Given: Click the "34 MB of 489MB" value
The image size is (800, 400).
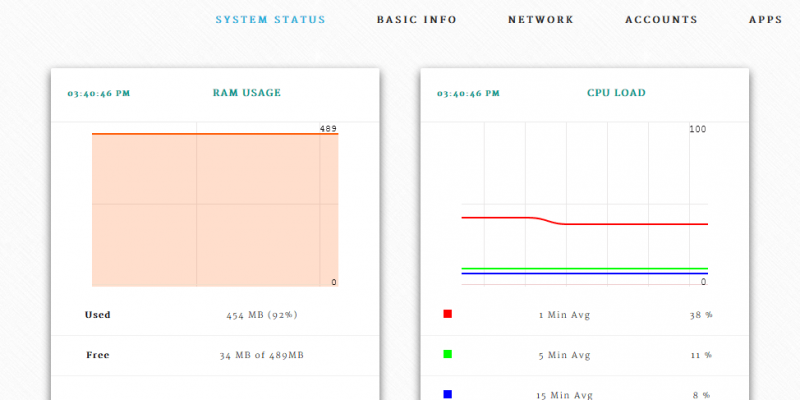Looking at the screenshot, I should click(262, 355).
